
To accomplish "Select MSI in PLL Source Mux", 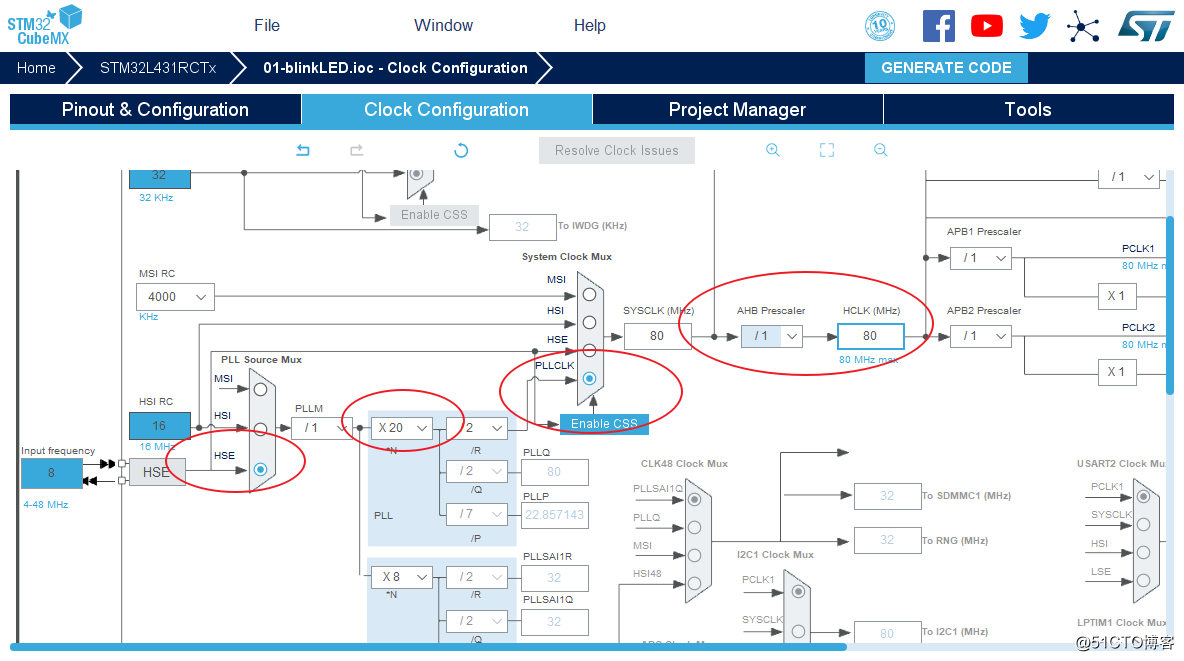I will click(x=261, y=390).
